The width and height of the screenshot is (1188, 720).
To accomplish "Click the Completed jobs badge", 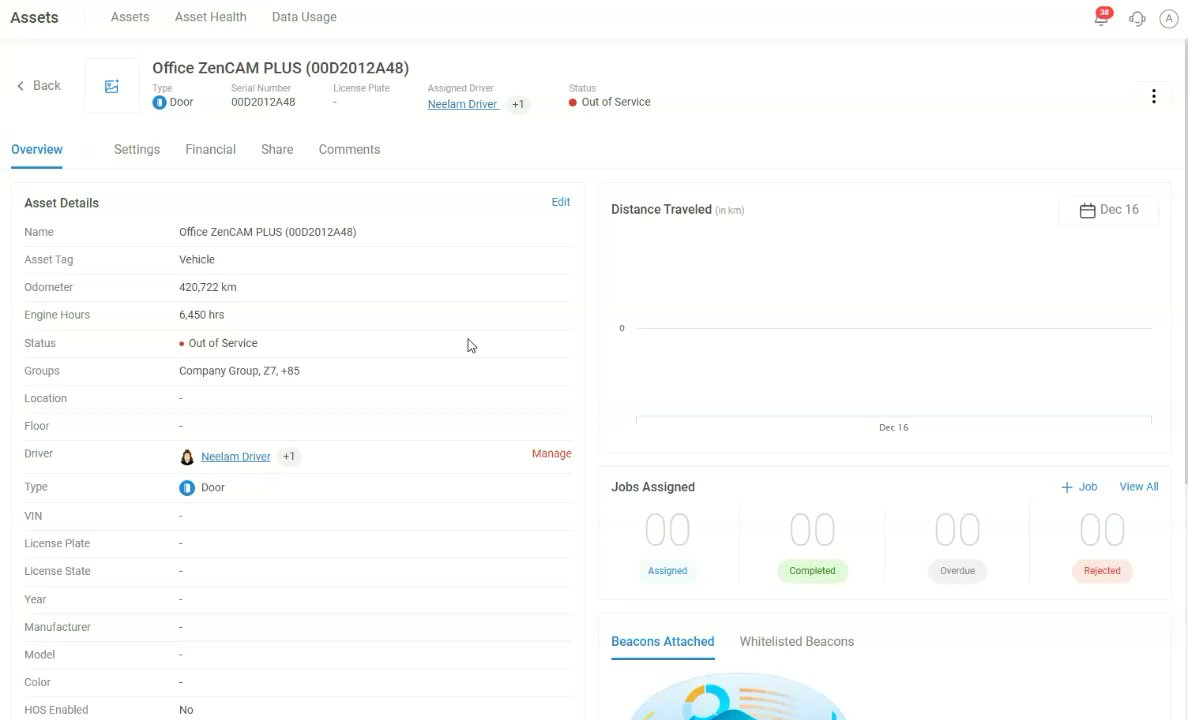I will pyautogui.click(x=812, y=571).
